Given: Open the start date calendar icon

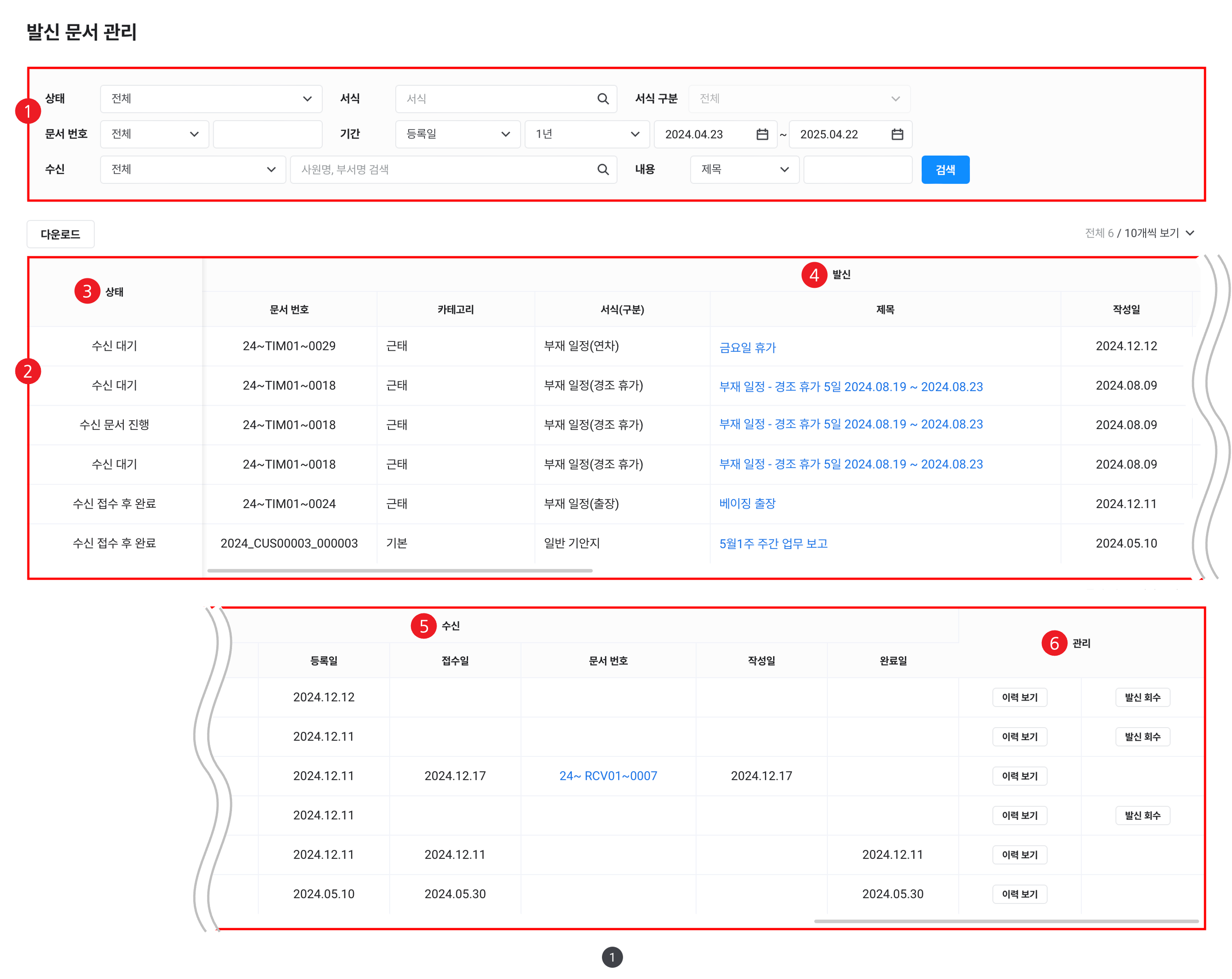Looking at the screenshot, I should point(762,134).
